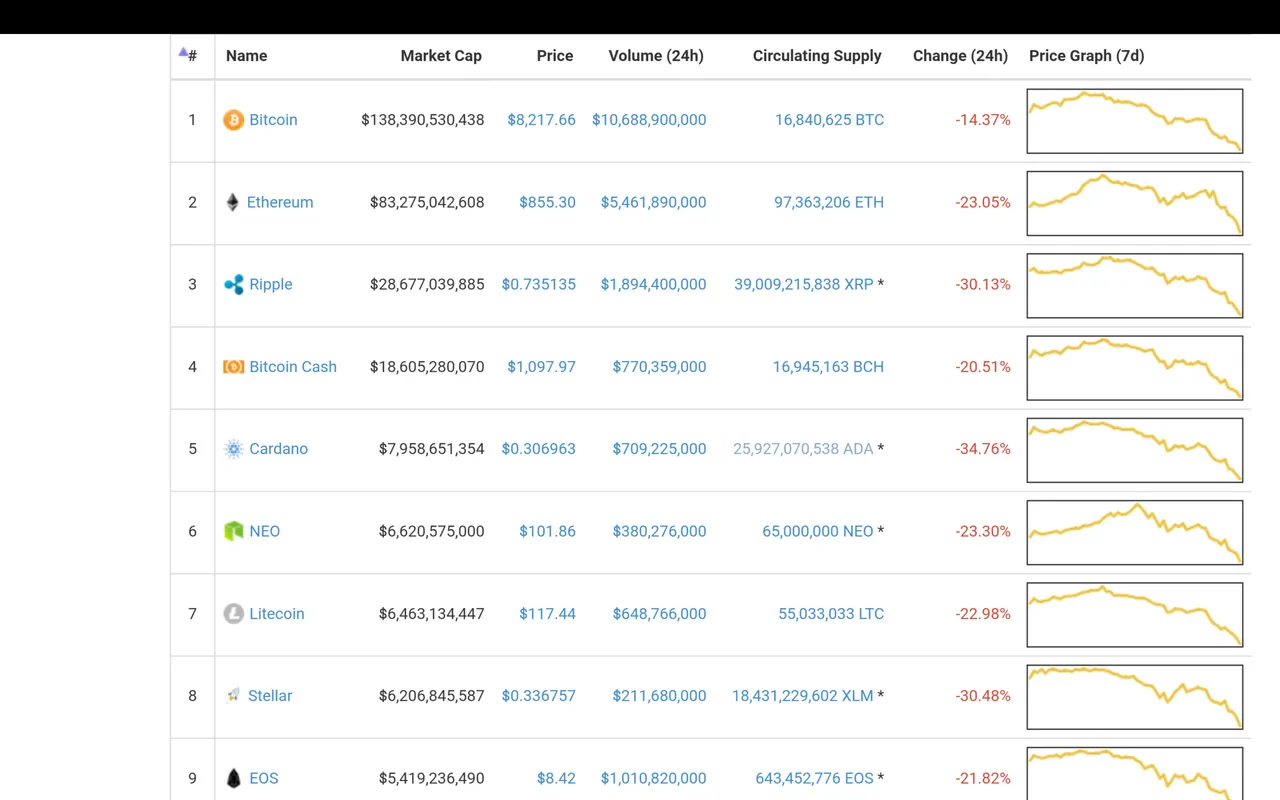Click Bitcoin Cash volume $770,359,000

(659, 367)
